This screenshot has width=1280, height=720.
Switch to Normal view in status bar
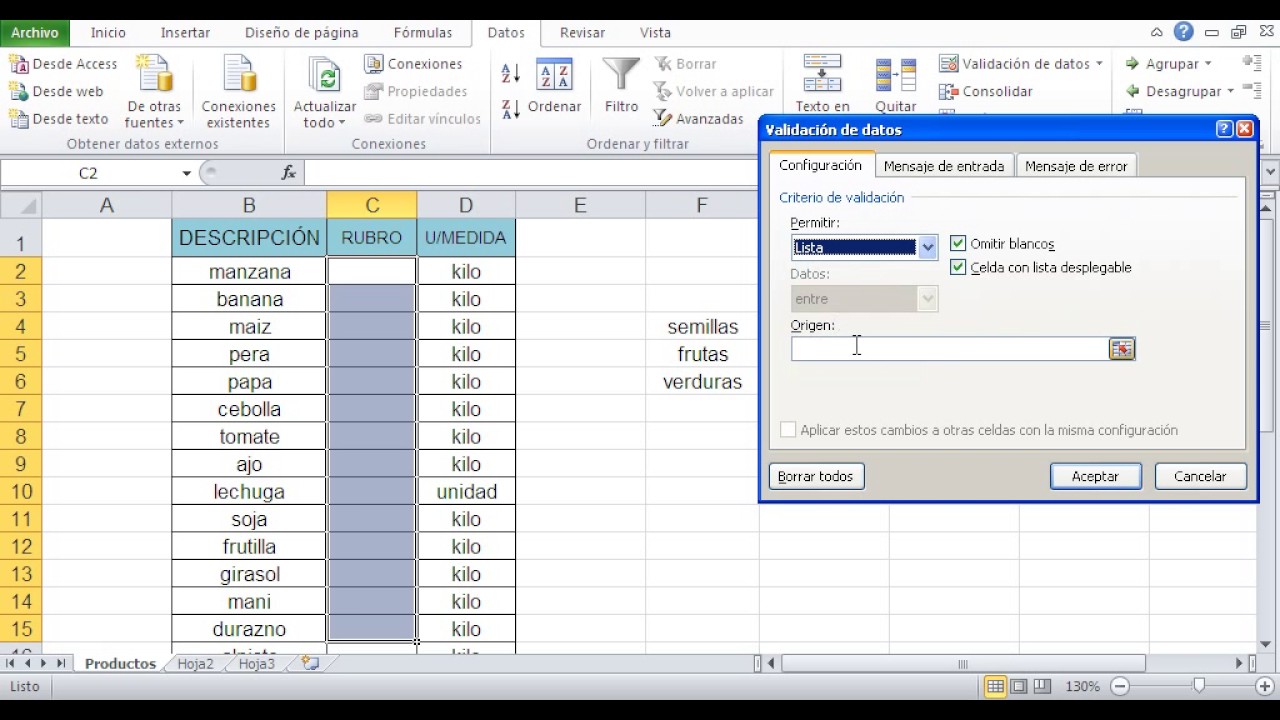pos(995,687)
